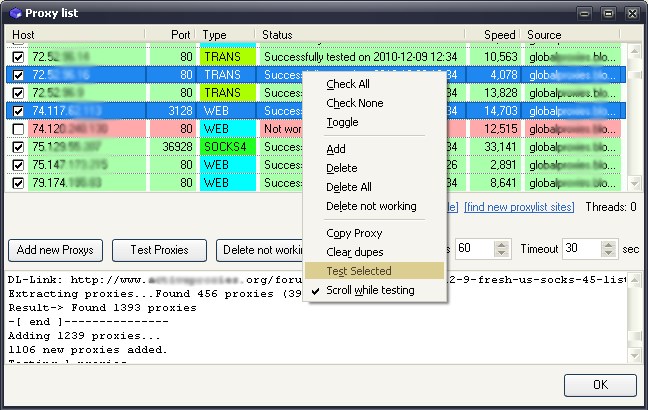Click the speed value 2,891
Viewport: 648px width, 410px height.
point(503,165)
